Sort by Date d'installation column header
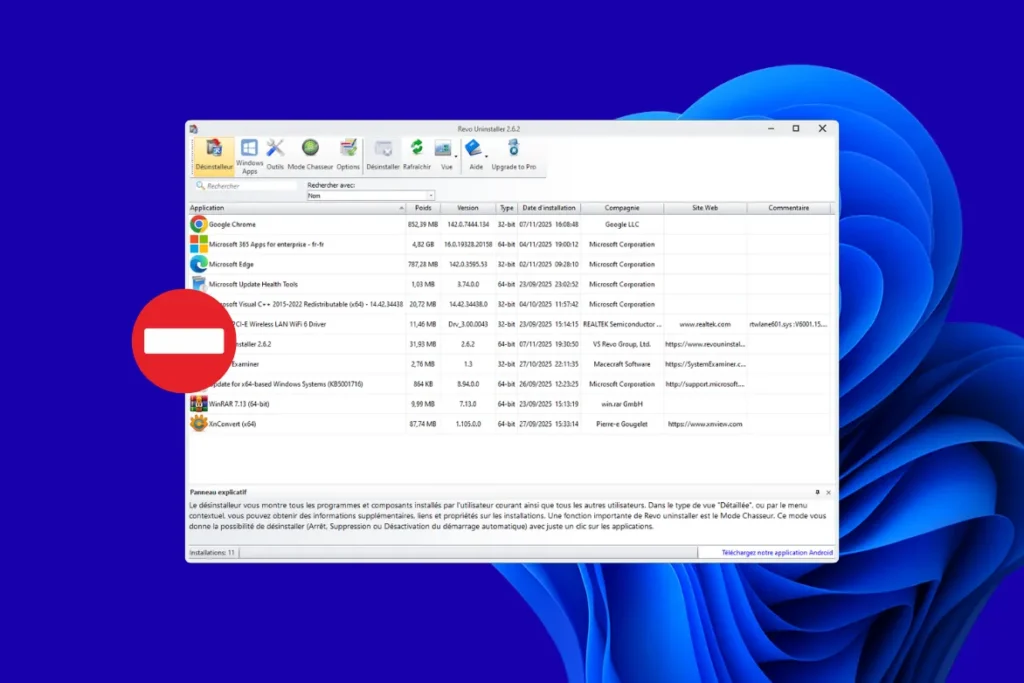1024x683 pixels. pyautogui.click(x=549, y=208)
